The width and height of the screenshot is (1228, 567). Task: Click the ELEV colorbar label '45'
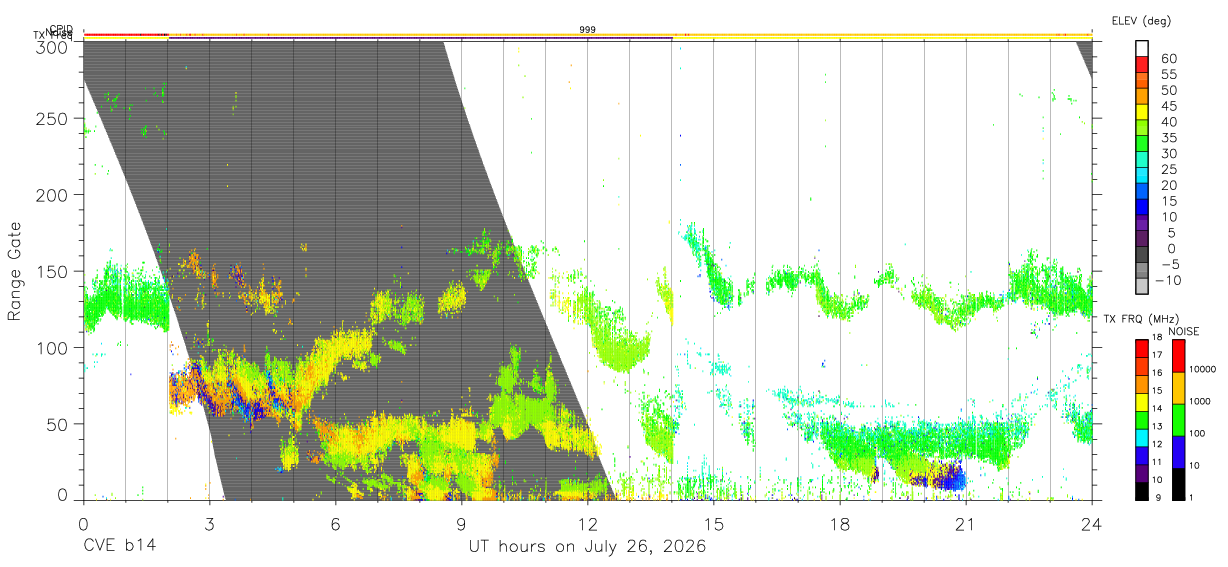pos(1168,106)
